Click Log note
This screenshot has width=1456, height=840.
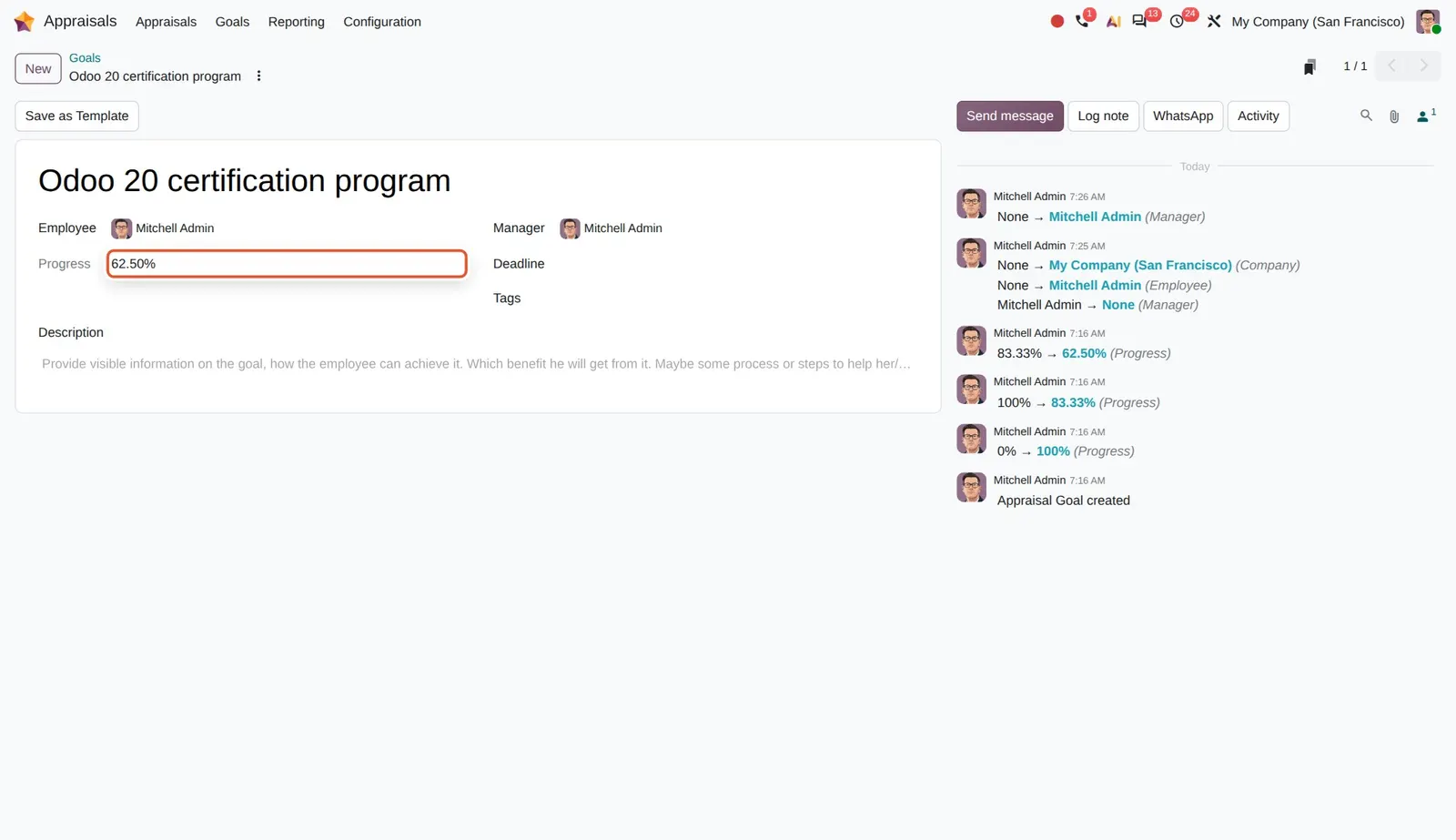pyautogui.click(x=1103, y=116)
